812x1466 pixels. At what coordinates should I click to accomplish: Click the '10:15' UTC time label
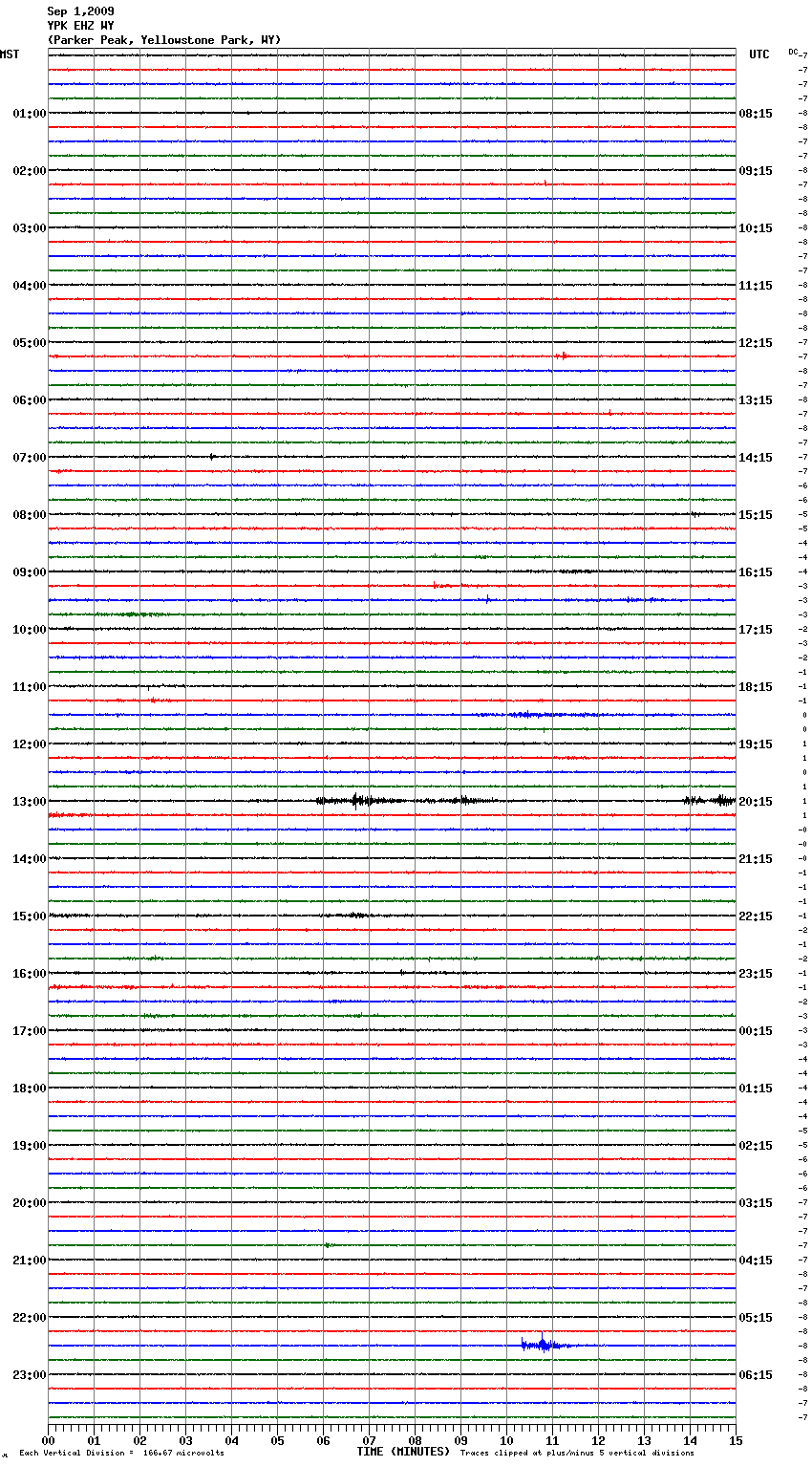tap(756, 228)
